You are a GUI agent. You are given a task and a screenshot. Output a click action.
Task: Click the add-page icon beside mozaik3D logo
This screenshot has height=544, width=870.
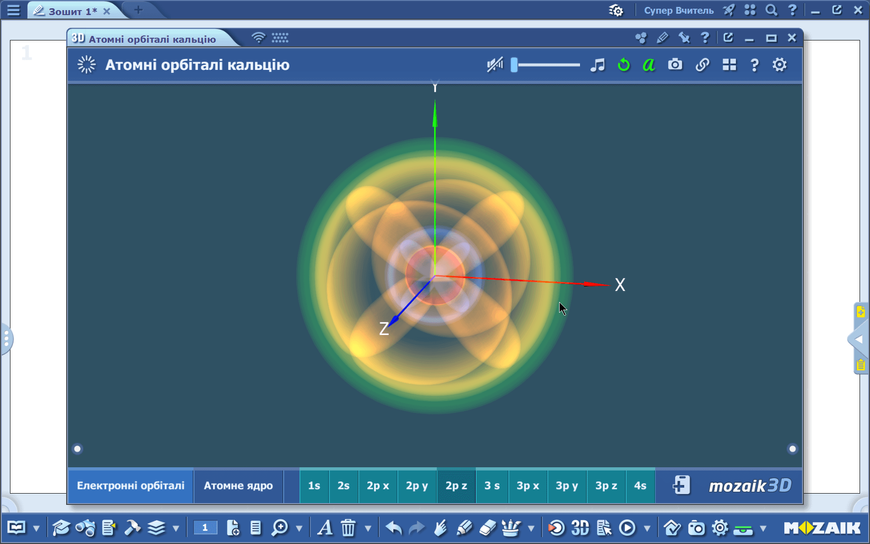681,485
